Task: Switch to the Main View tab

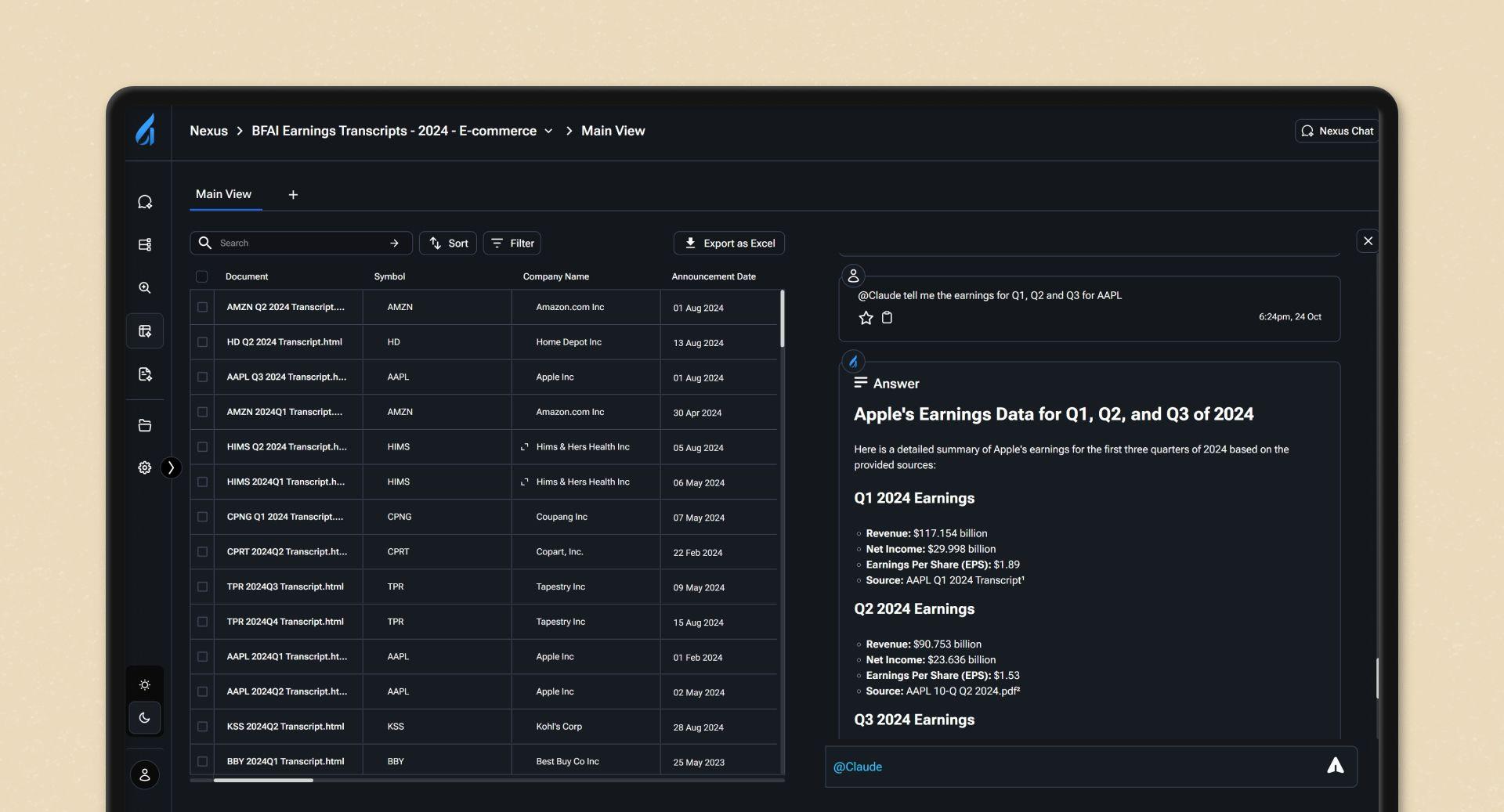Action: coord(224,194)
